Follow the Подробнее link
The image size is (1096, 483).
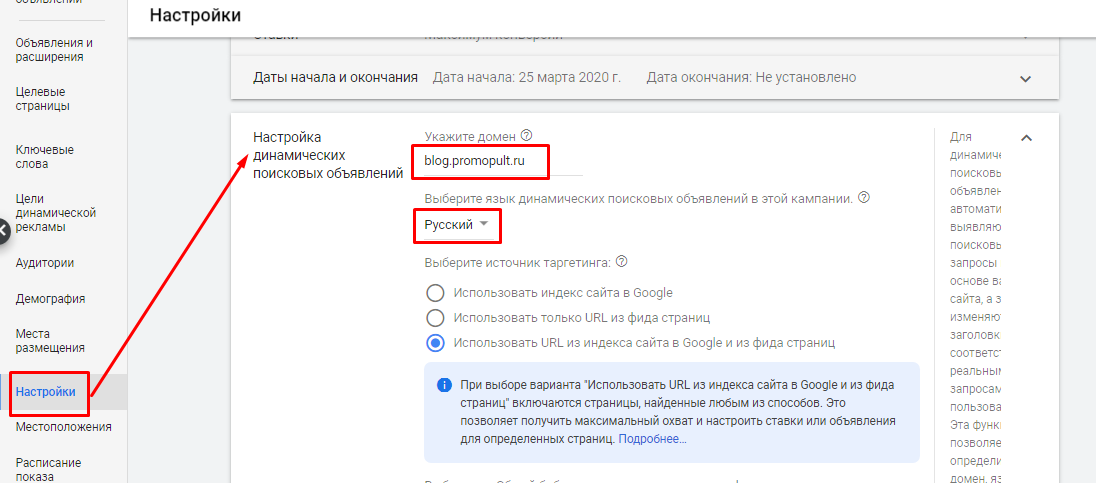click(652, 439)
